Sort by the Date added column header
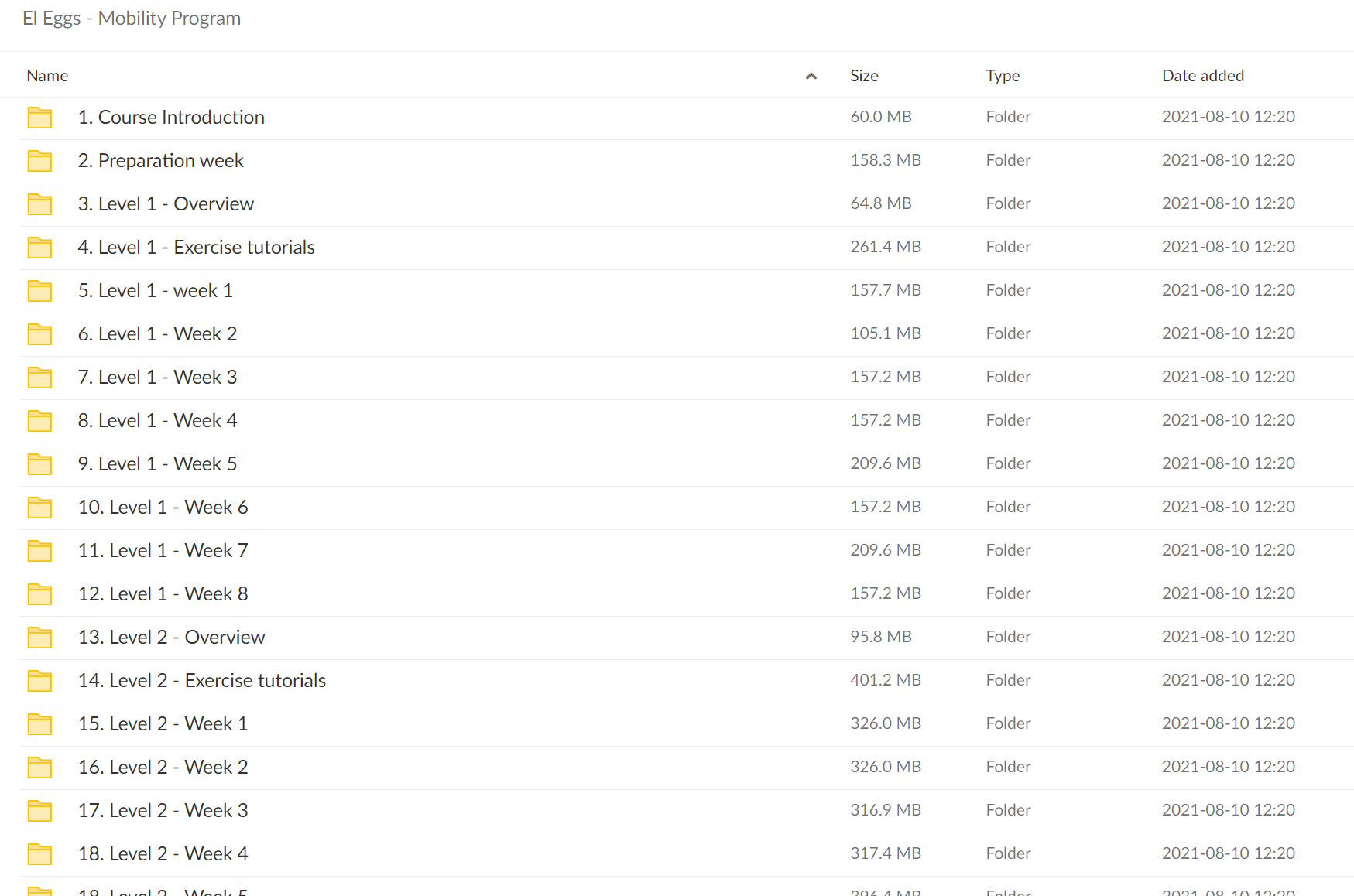1354x896 pixels. 1203,76
